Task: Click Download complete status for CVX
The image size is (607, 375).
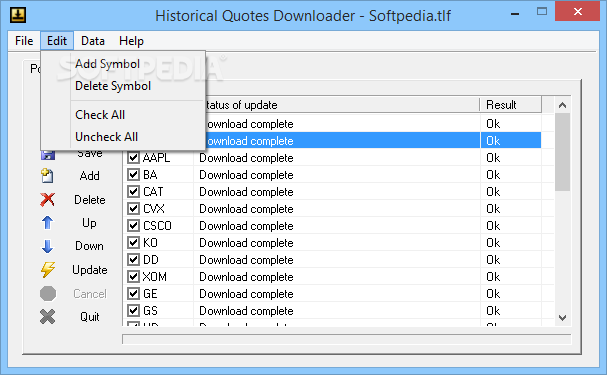Action: pyautogui.click(x=246, y=209)
